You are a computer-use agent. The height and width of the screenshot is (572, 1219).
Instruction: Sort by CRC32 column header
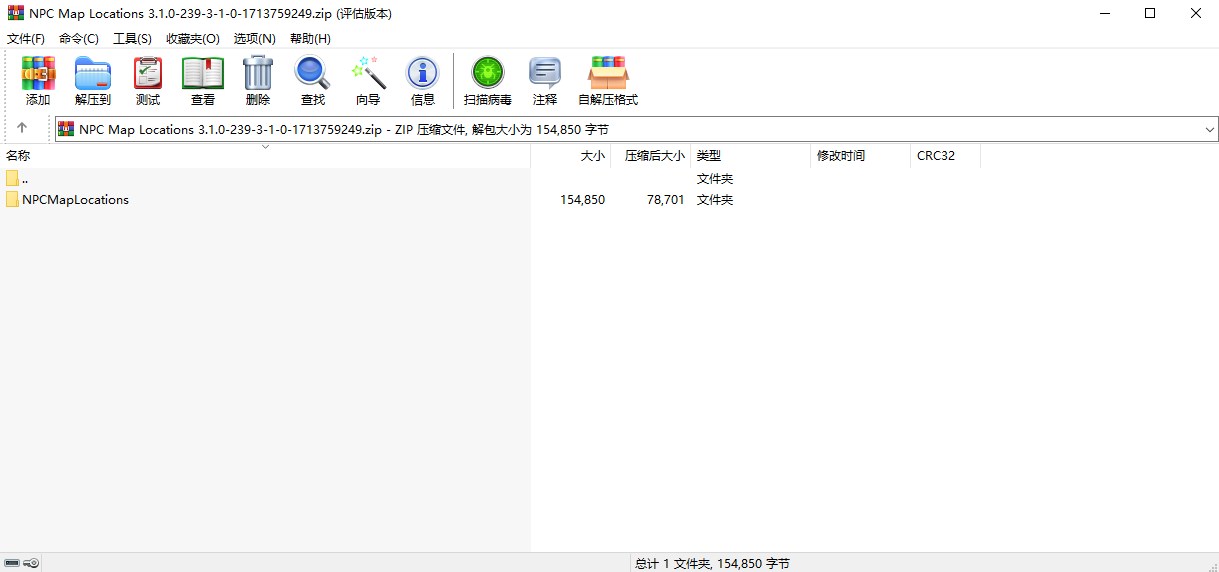pos(945,156)
